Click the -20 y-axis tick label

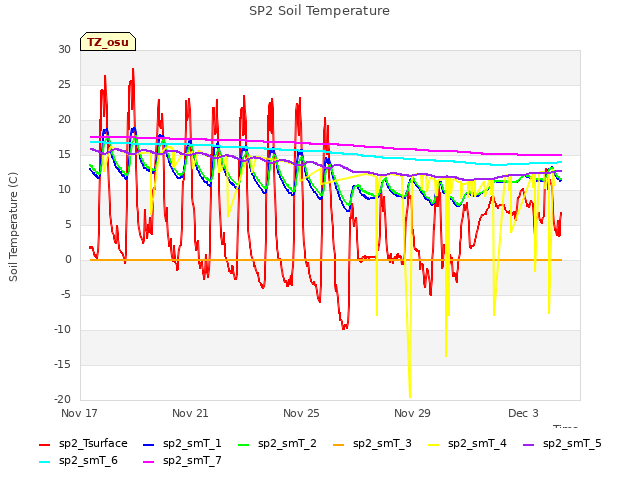pyautogui.click(x=63, y=400)
